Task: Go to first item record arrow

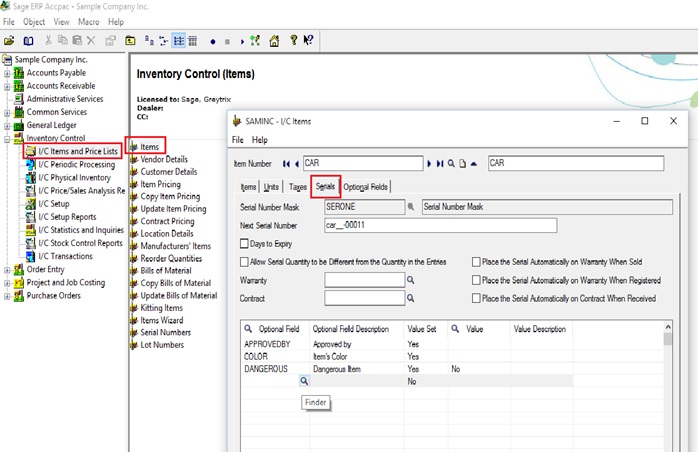Action: (286, 163)
